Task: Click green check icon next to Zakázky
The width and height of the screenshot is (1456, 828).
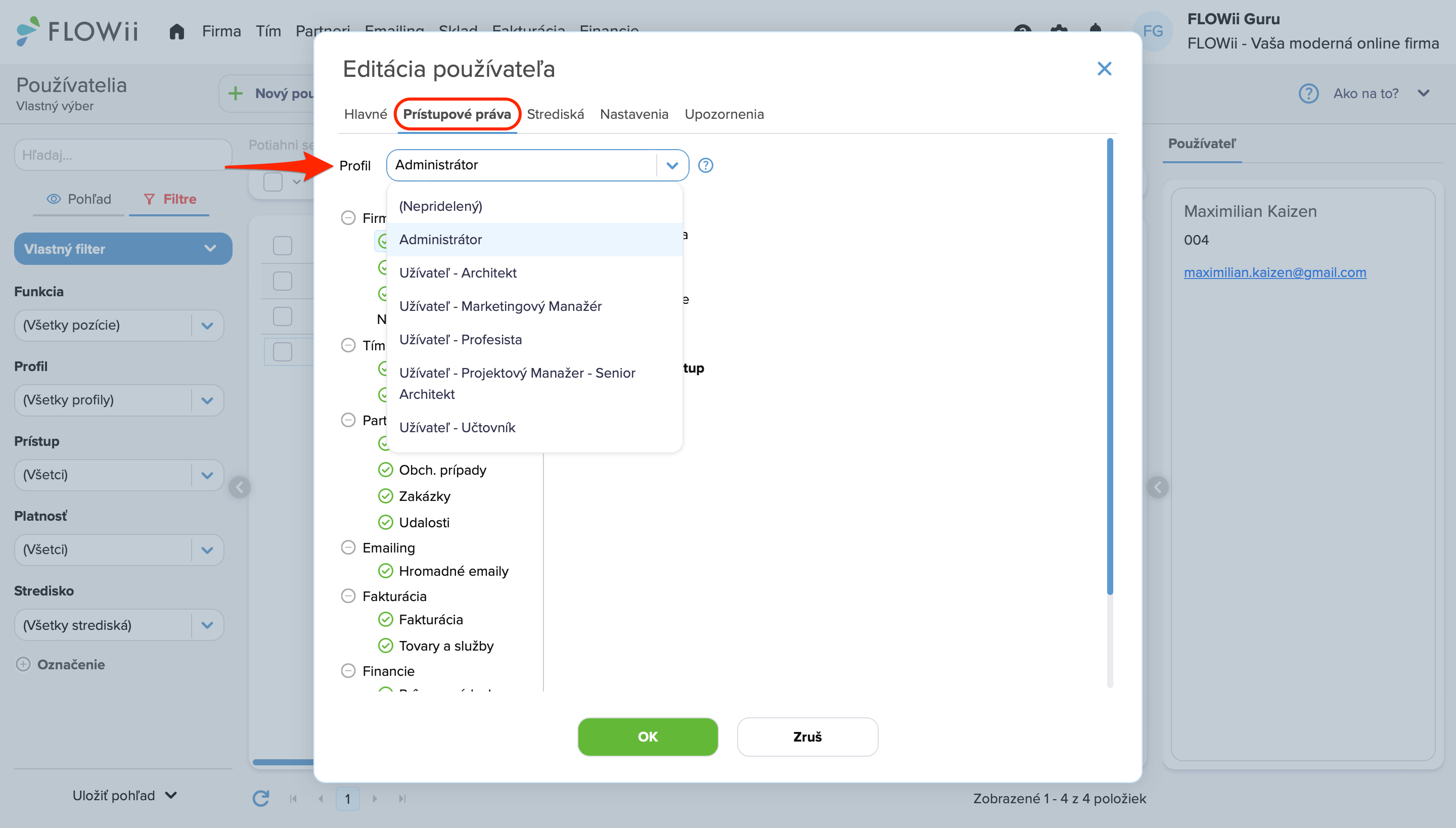Action: pos(386,496)
